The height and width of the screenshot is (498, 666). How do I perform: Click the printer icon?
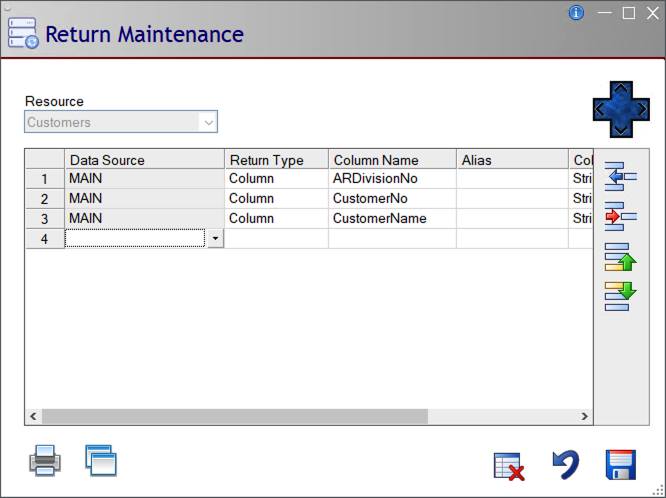tap(45, 461)
